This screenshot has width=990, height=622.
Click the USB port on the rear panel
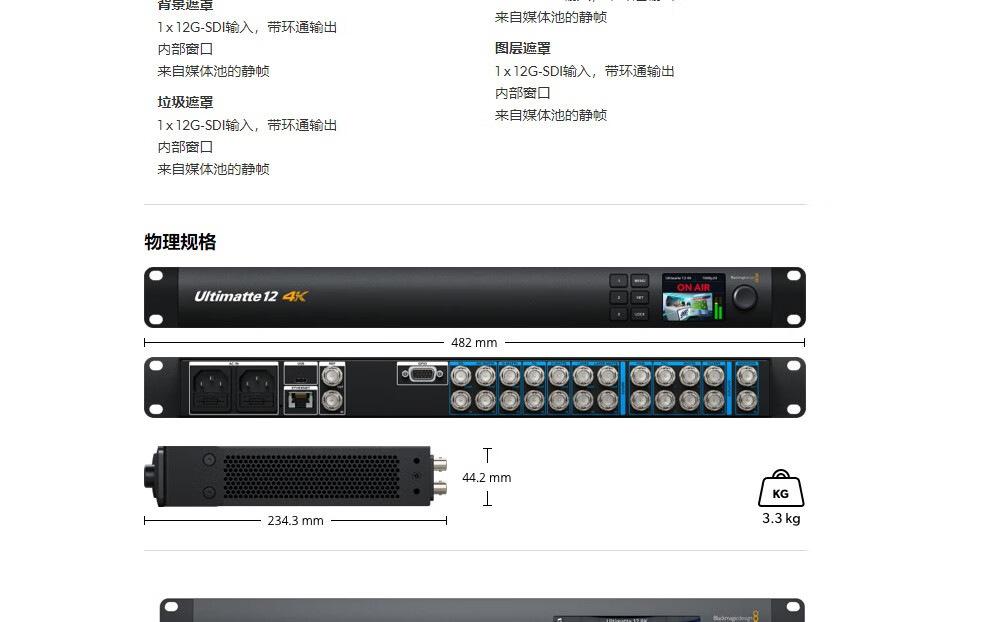pyautogui.click(x=301, y=374)
